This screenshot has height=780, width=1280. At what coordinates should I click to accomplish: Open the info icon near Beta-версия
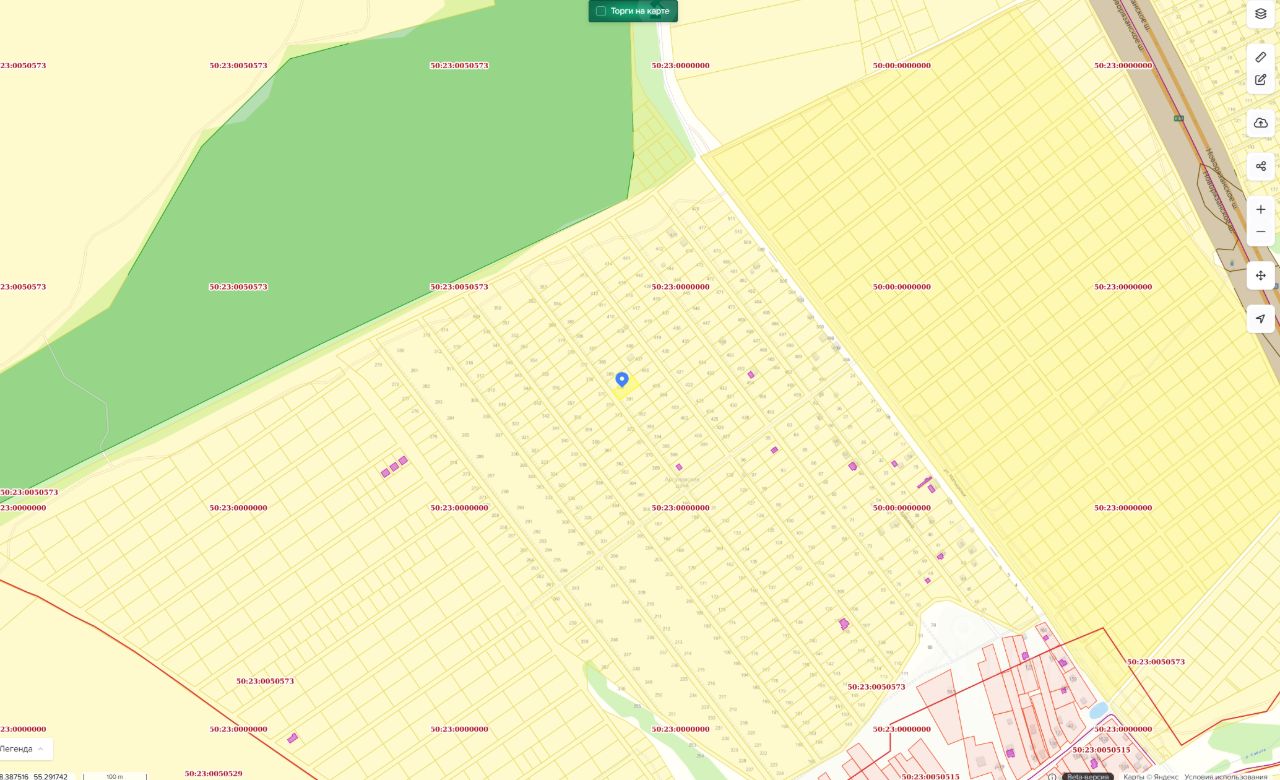[x=1052, y=776]
